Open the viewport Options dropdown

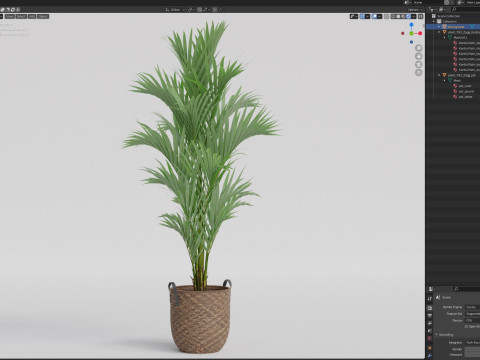415,10
